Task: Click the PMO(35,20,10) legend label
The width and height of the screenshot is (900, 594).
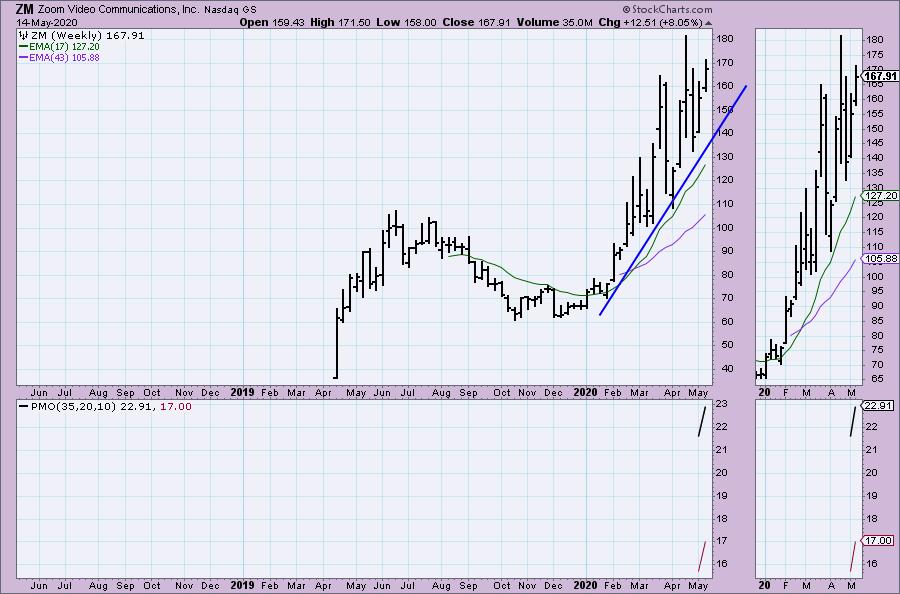Action: coord(72,406)
